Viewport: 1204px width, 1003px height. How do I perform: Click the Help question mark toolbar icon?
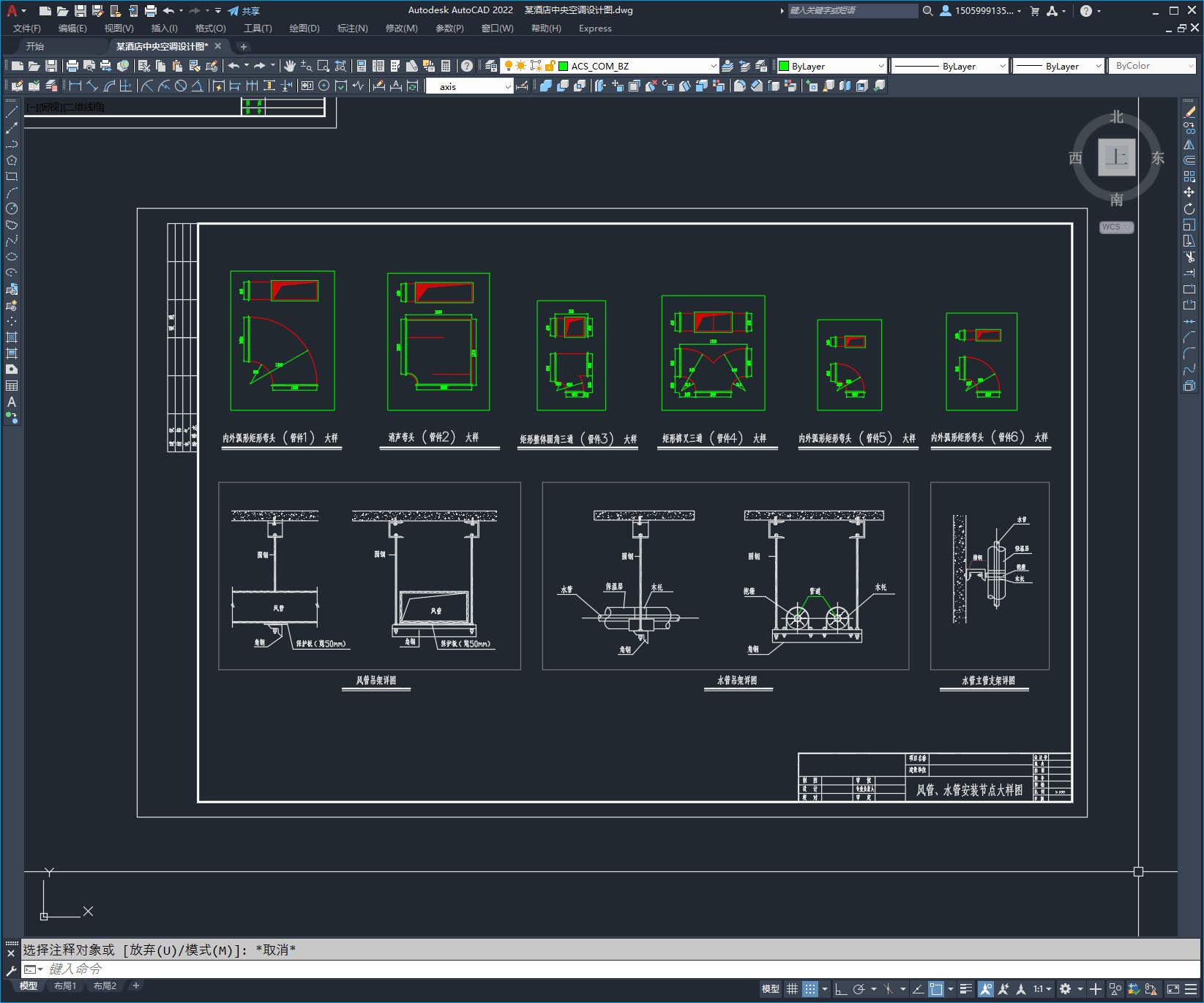tap(467, 66)
